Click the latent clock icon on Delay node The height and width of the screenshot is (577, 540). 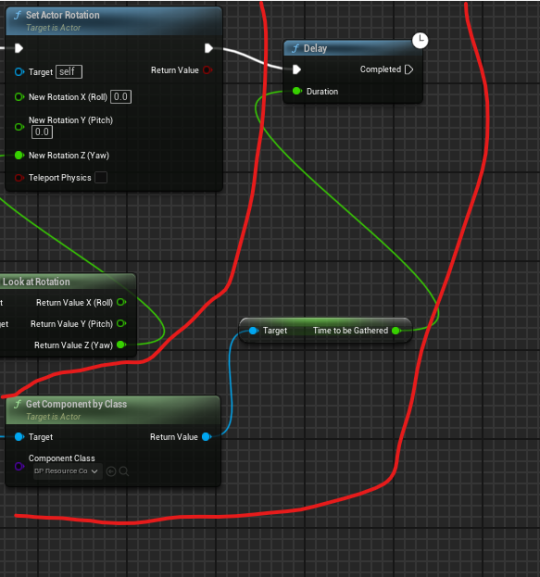[420, 40]
